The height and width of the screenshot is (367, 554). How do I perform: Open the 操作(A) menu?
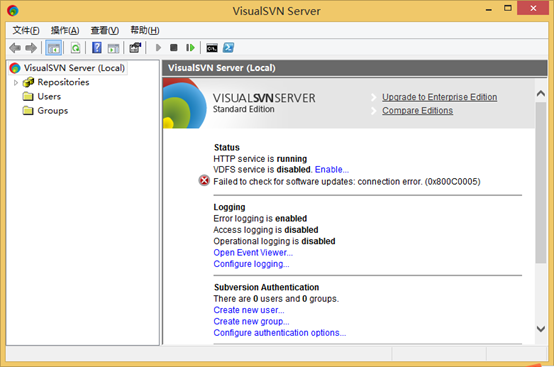tap(65, 30)
